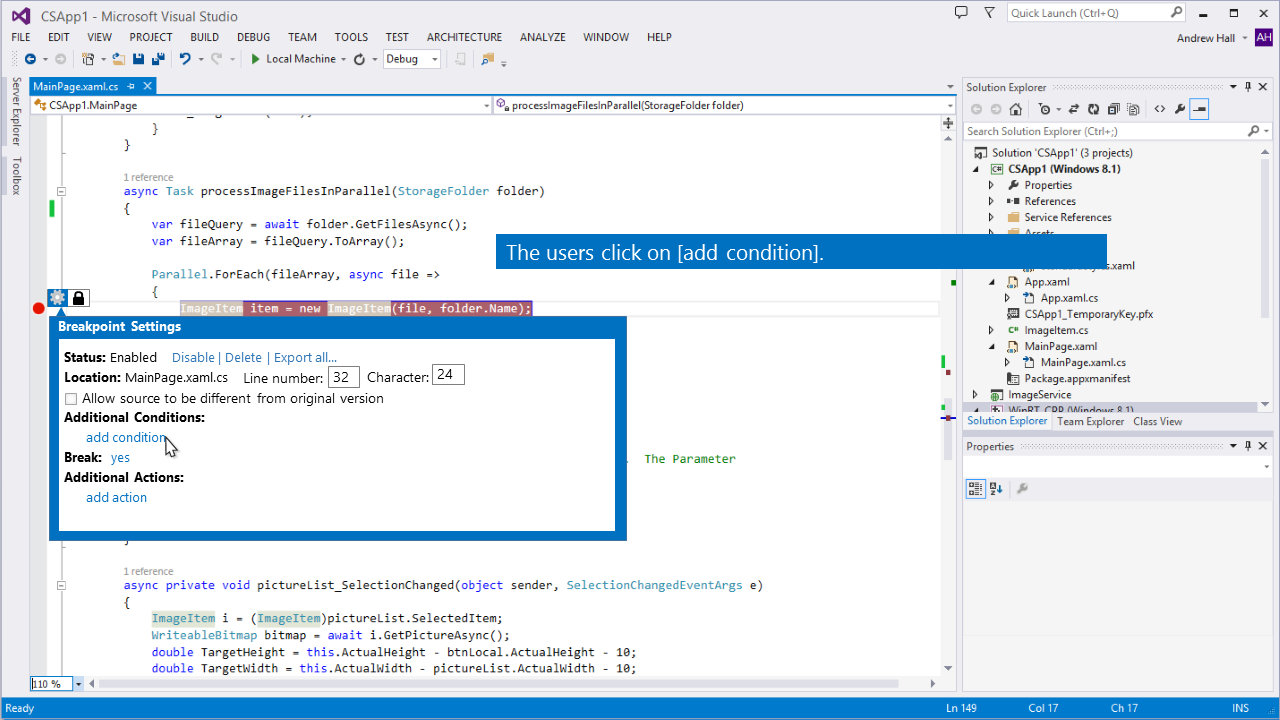Image resolution: width=1280 pixels, height=720 pixels.
Task: Click the Undo arrow in the toolbar
Action: [x=185, y=59]
